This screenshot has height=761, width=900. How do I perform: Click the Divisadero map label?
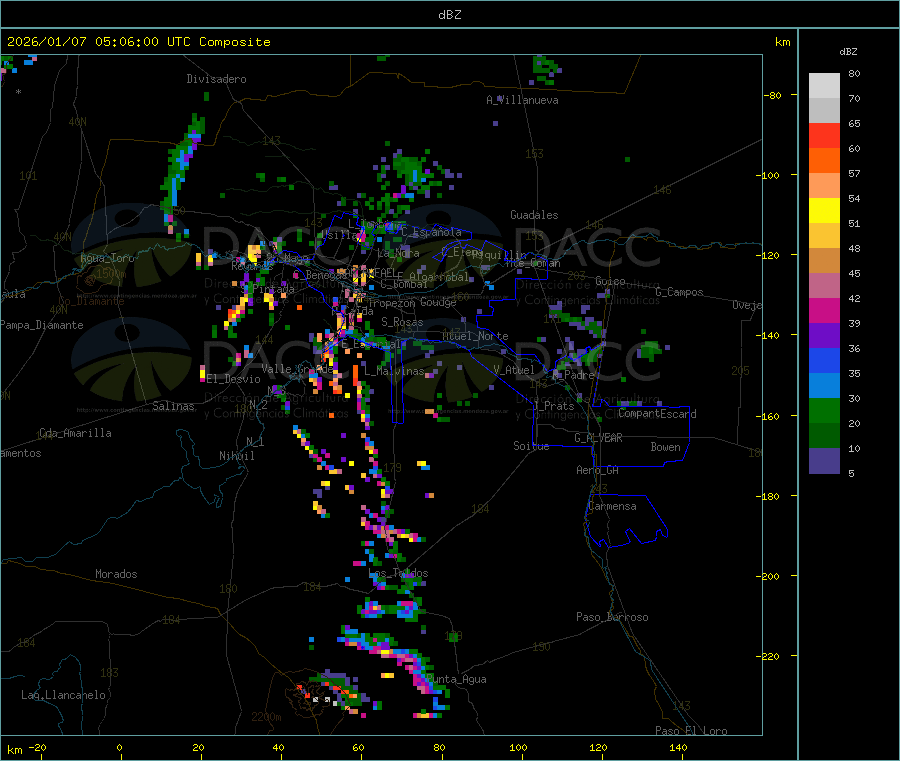[216, 79]
